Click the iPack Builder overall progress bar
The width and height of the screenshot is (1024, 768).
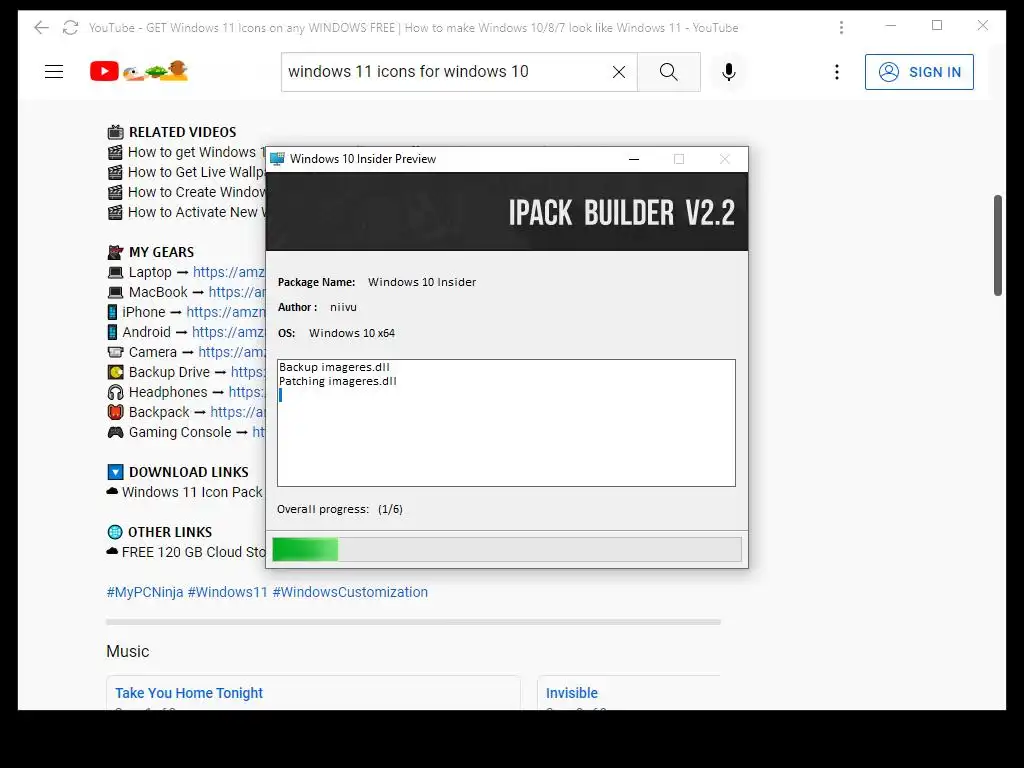pos(507,549)
